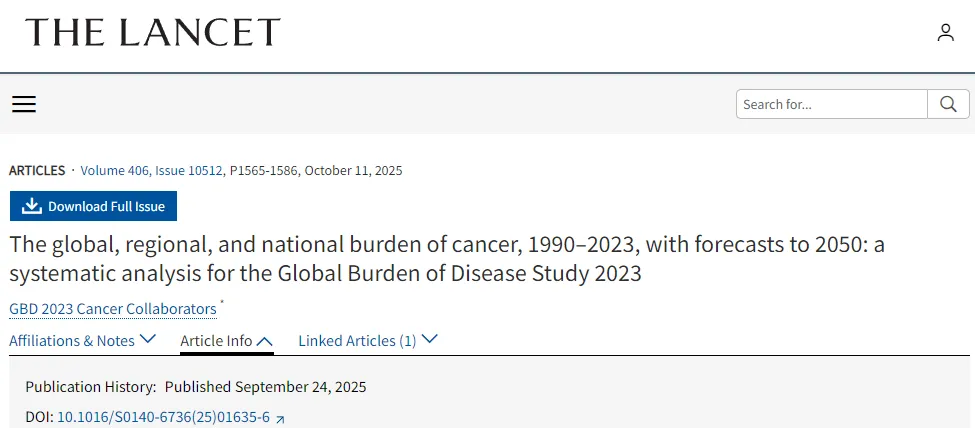975x428 pixels.
Task: Open the hamburger navigation menu
Action: [x=24, y=104]
